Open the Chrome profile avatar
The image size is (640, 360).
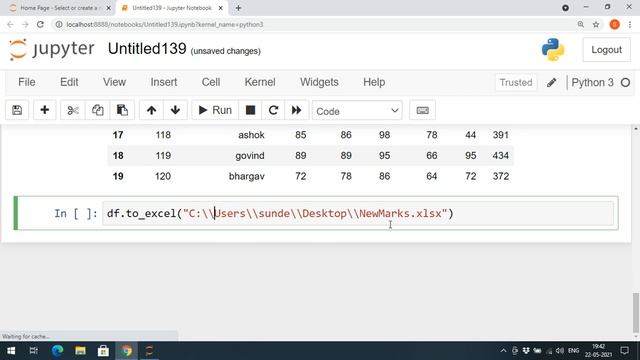coord(614,24)
